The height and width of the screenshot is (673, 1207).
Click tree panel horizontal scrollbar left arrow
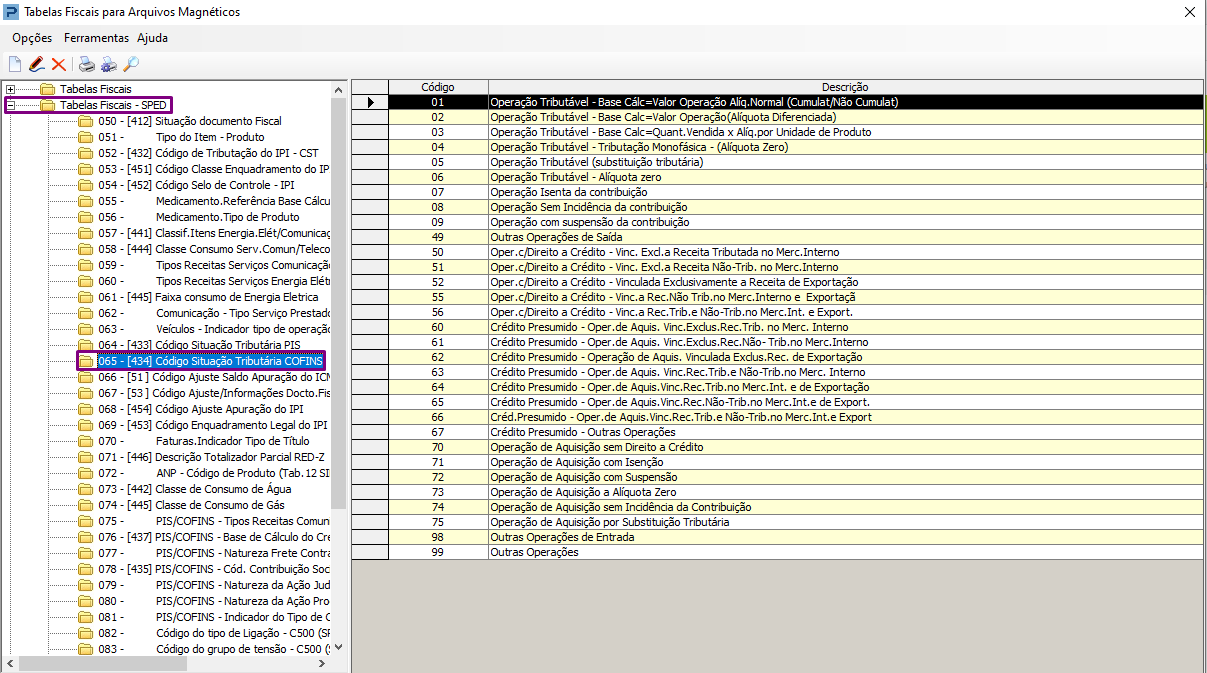pyautogui.click(x=10, y=663)
